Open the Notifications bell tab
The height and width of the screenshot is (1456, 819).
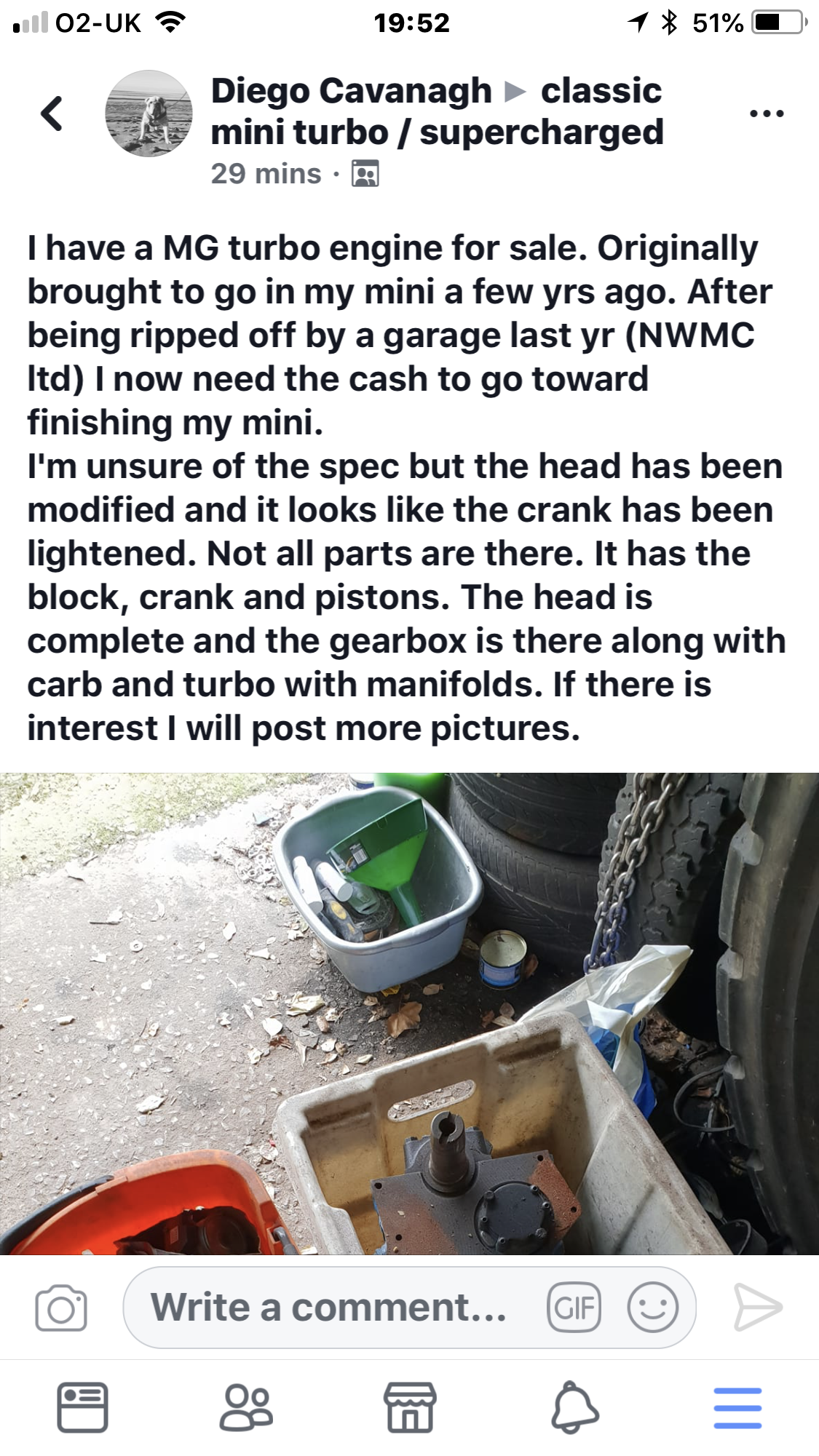click(574, 1408)
